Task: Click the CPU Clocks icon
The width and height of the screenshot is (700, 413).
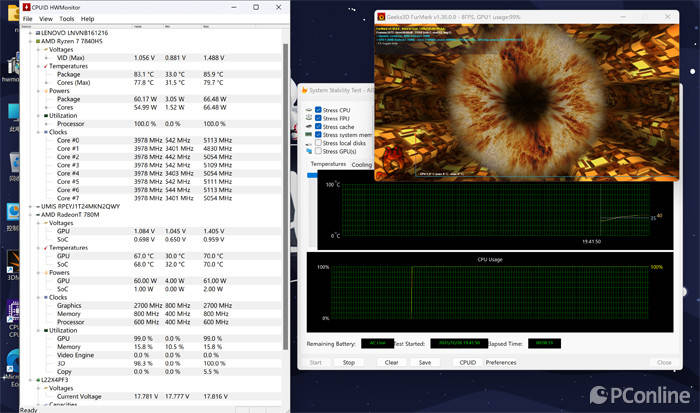Action: click(x=46, y=132)
